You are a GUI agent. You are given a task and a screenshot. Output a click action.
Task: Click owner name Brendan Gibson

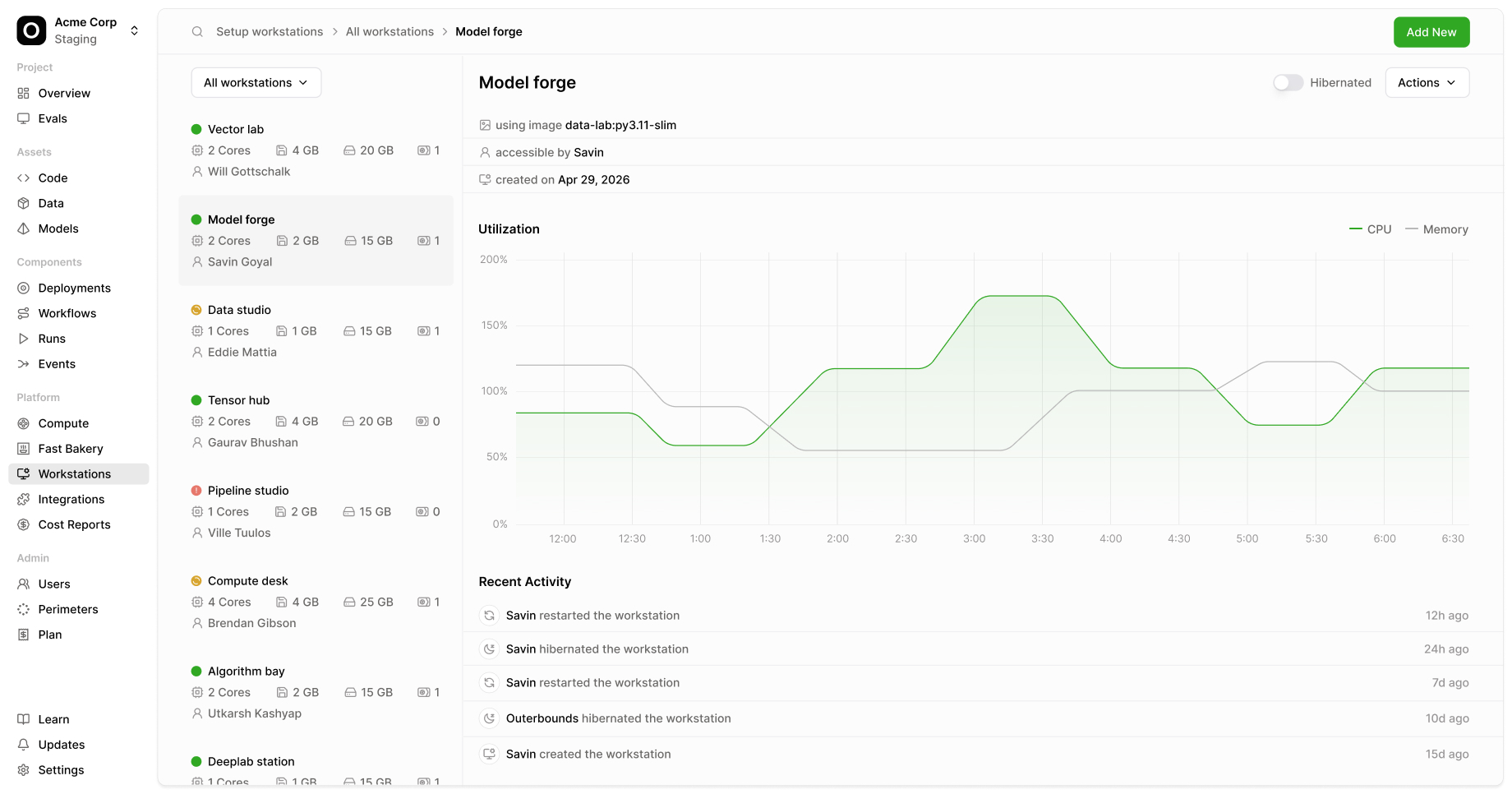251,623
